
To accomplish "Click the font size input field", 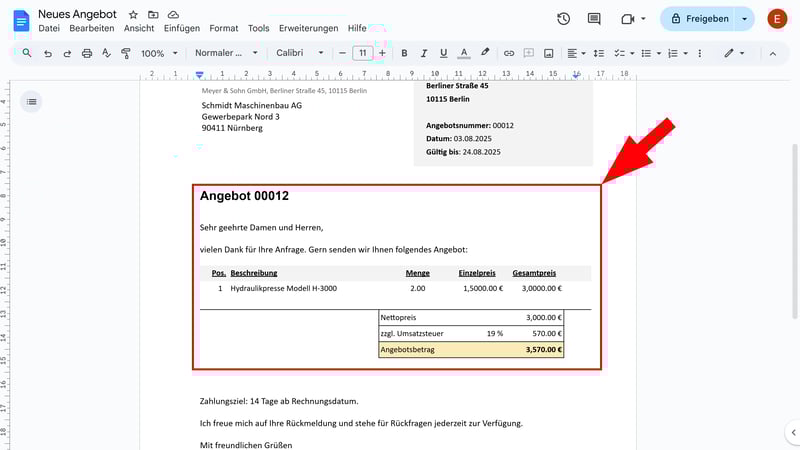I will pyautogui.click(x=362, y=53).
